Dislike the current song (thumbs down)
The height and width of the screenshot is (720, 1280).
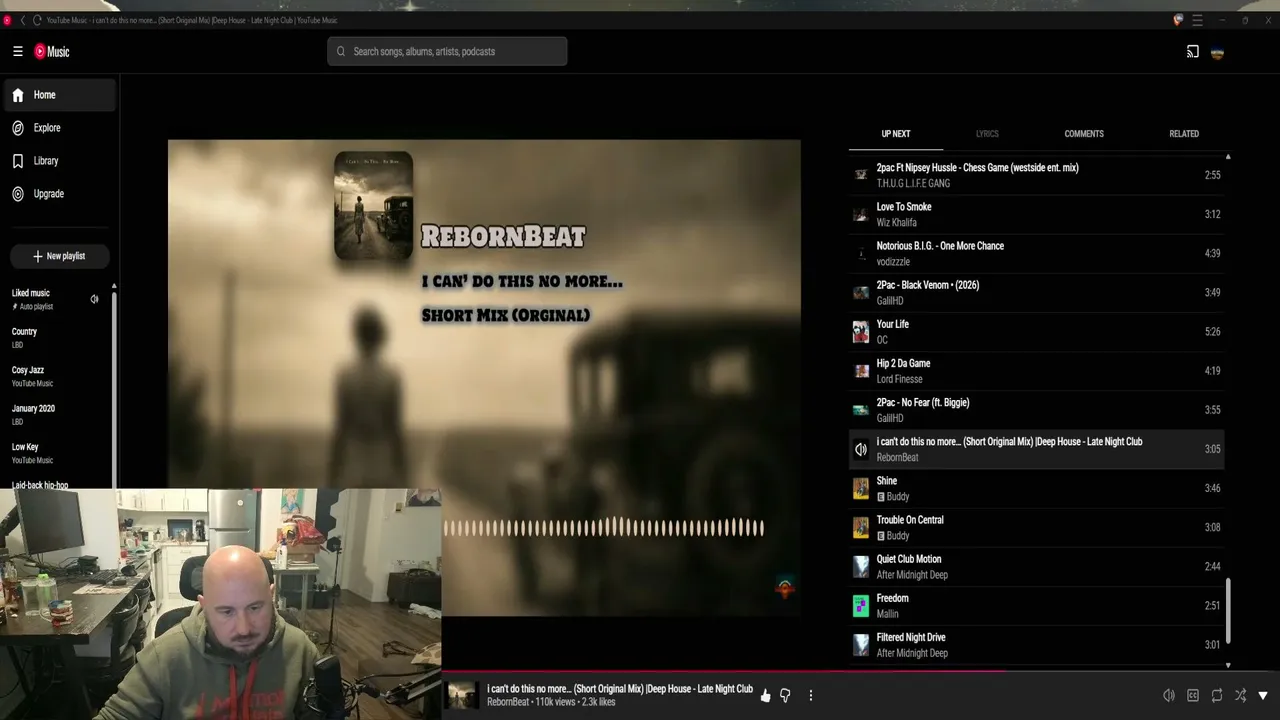(785, 695)
